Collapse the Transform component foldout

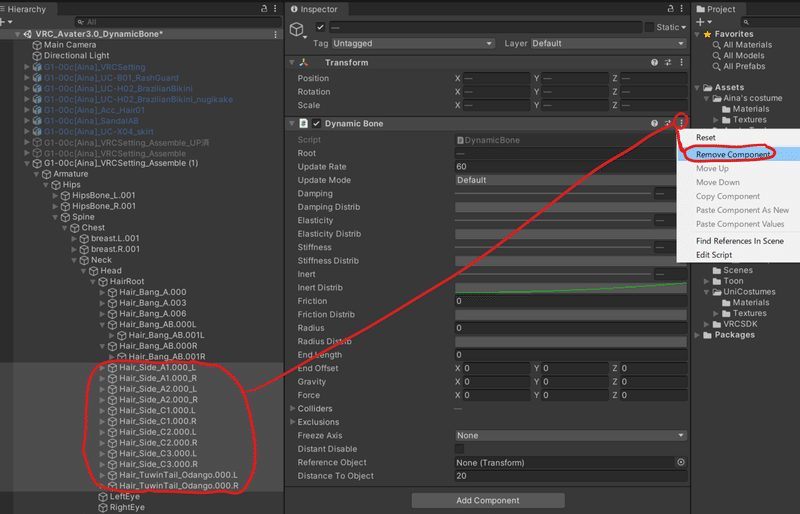tap(292, 62)
